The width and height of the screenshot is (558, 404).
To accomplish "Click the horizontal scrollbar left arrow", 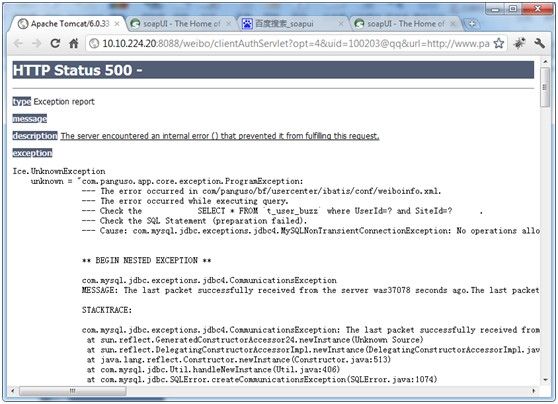I will (x=13, y=391).
